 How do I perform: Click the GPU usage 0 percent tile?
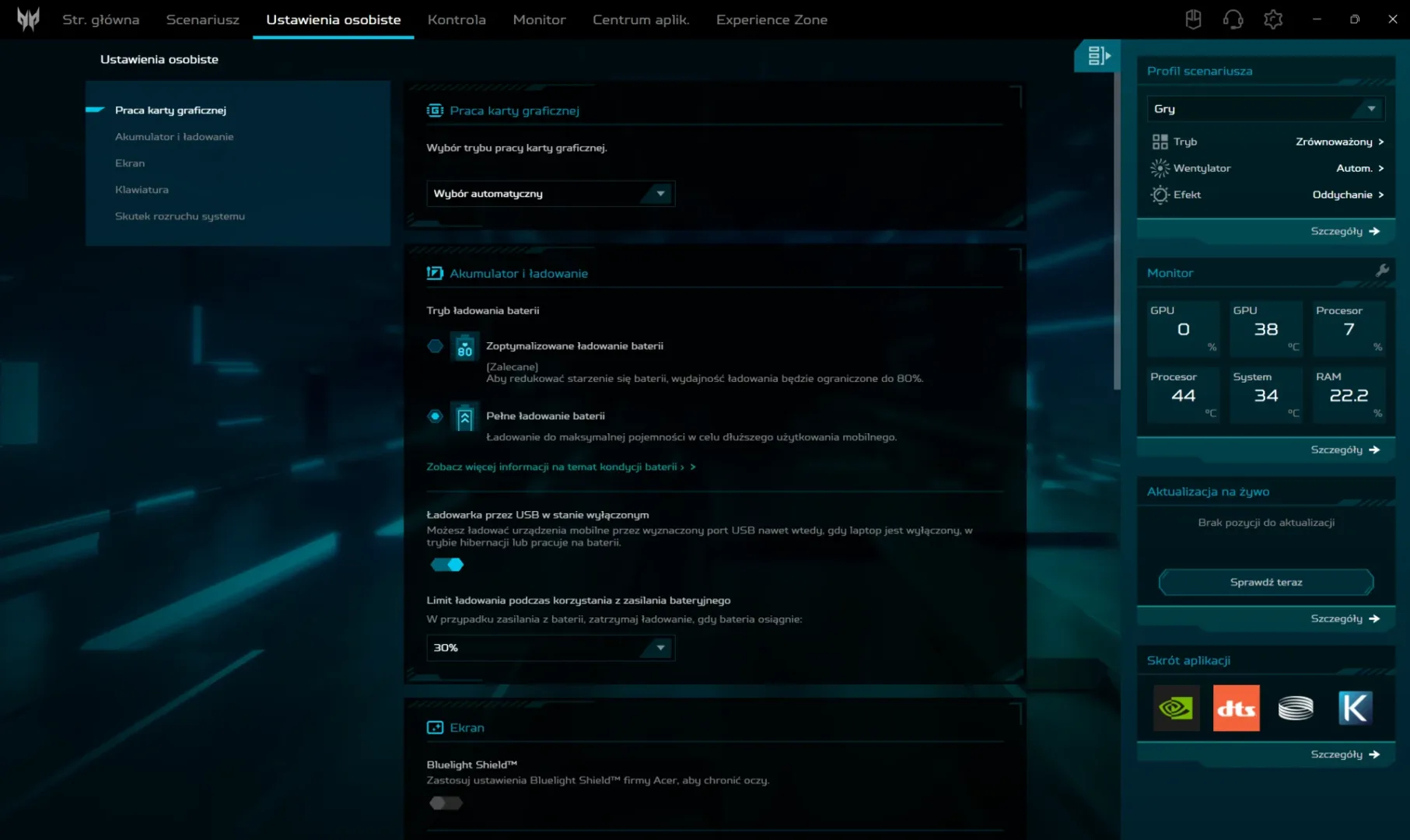[1183, 328]
